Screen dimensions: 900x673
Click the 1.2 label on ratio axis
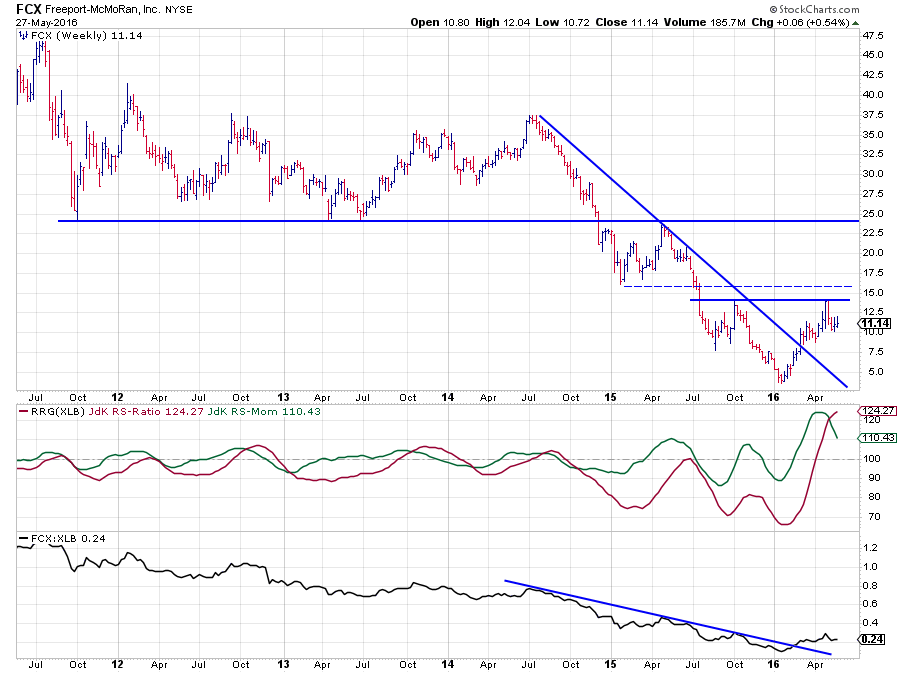click(x=871, y=547)
